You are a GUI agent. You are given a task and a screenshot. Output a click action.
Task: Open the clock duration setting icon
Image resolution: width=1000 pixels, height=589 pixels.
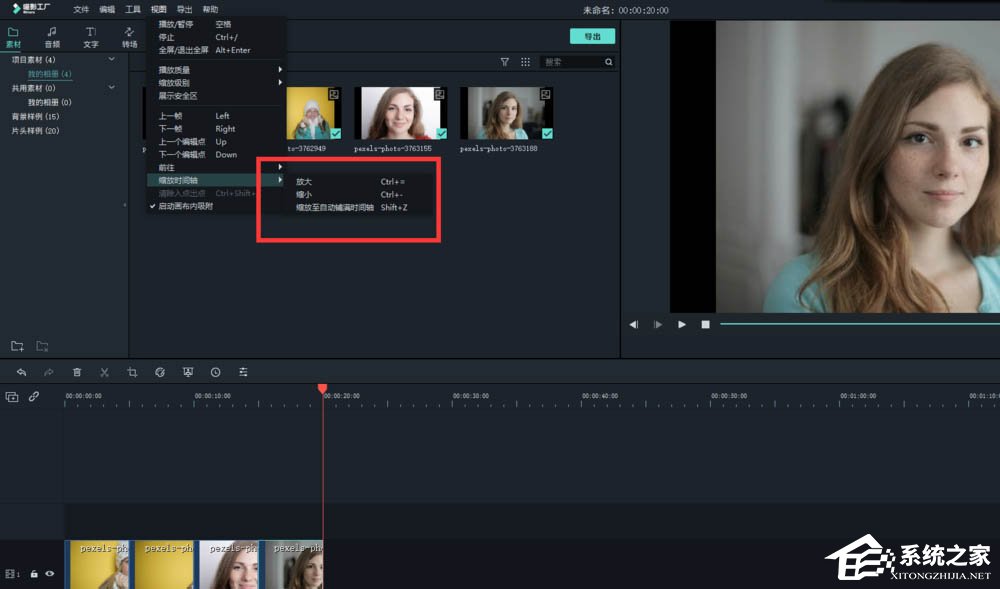pos(216,372)
